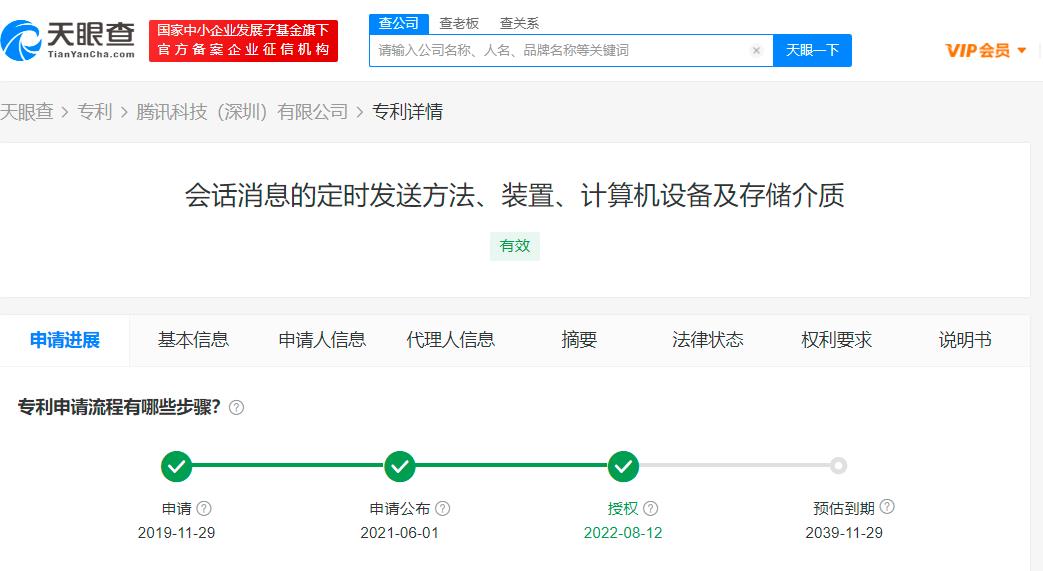Screen dimensions: 1043x571
Task: Click the 专利申请流程有哪些步骤 heading
Action: [x=118, y=407]
